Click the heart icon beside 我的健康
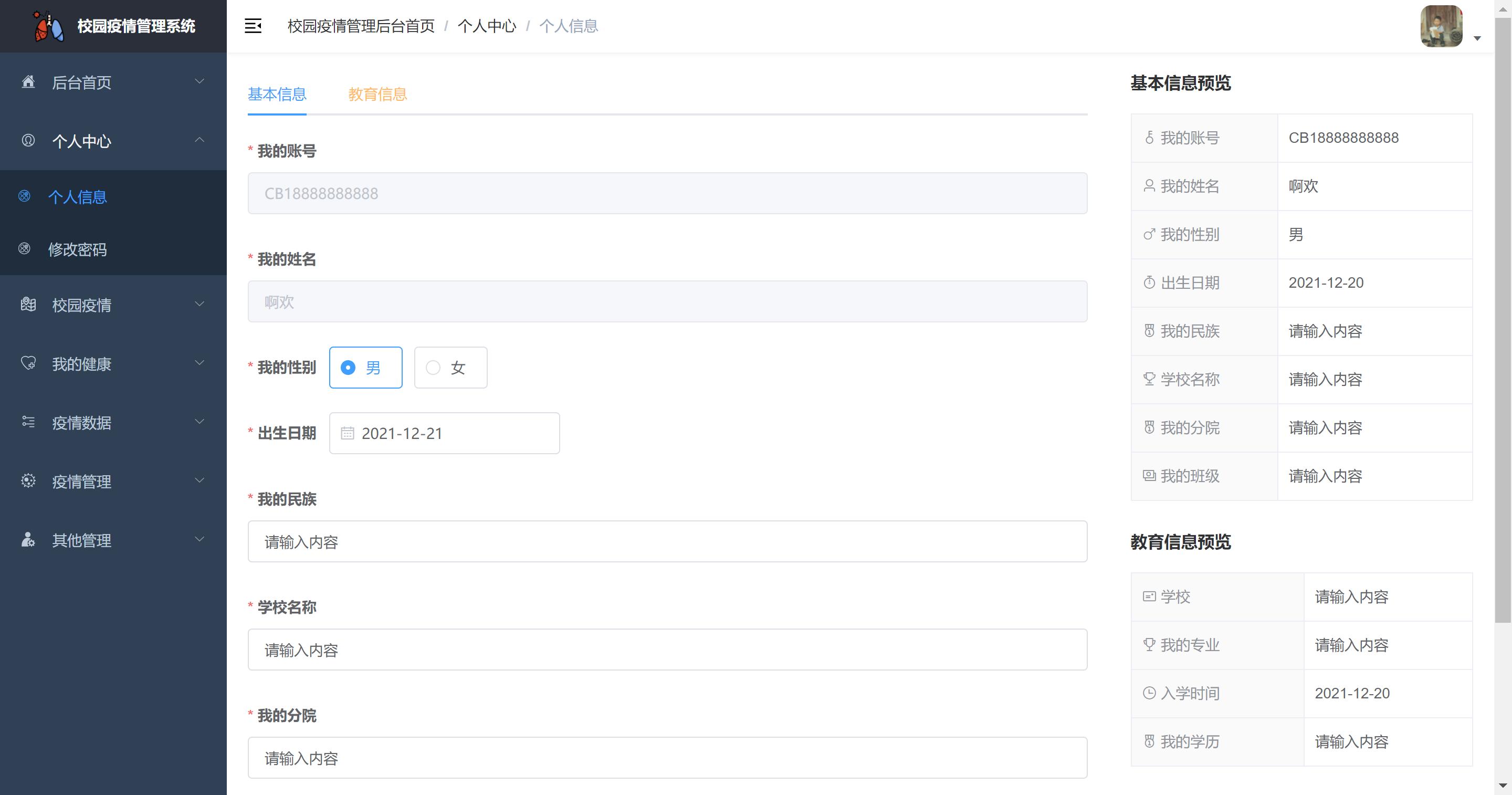The image size is (1512, 795). pyautogui.click(x=28, y=363)
